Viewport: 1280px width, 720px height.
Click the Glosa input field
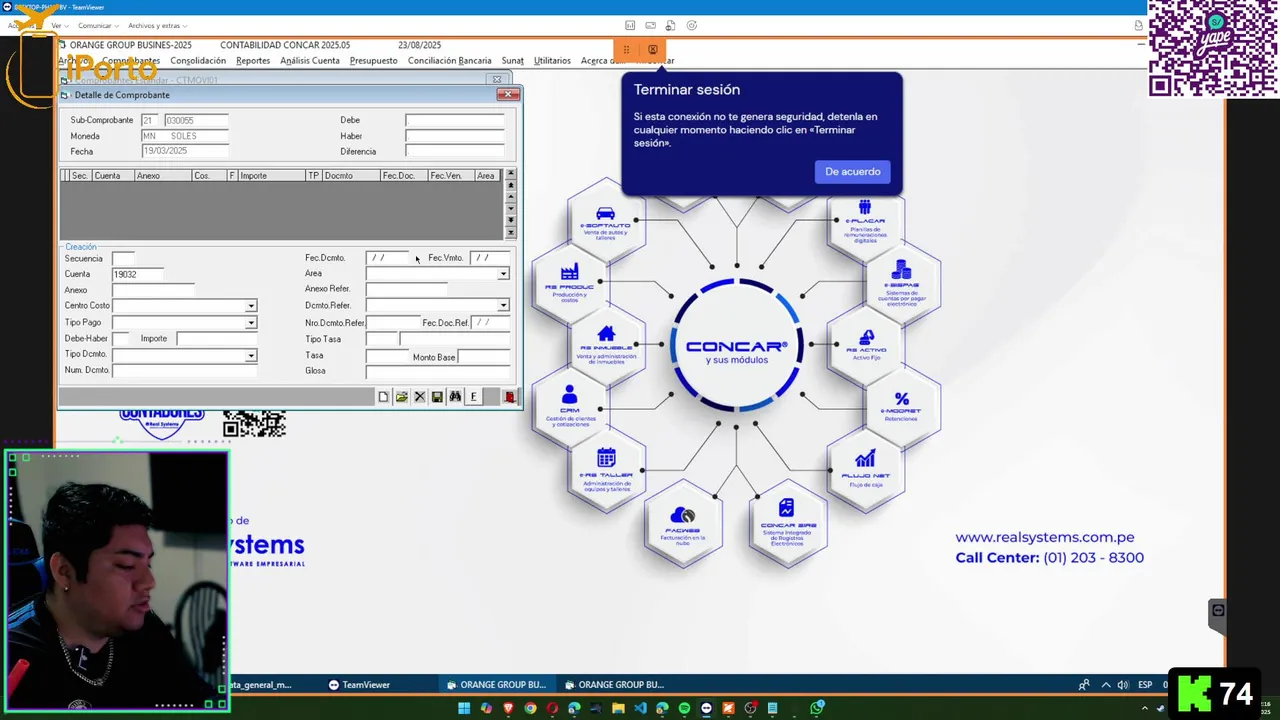(438, 371)
